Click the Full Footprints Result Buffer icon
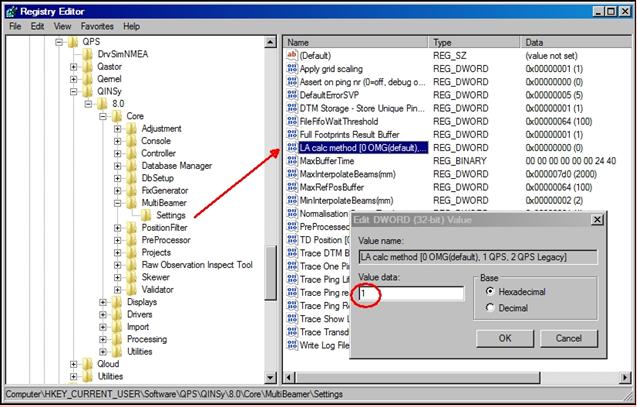 tap(292, 134)
